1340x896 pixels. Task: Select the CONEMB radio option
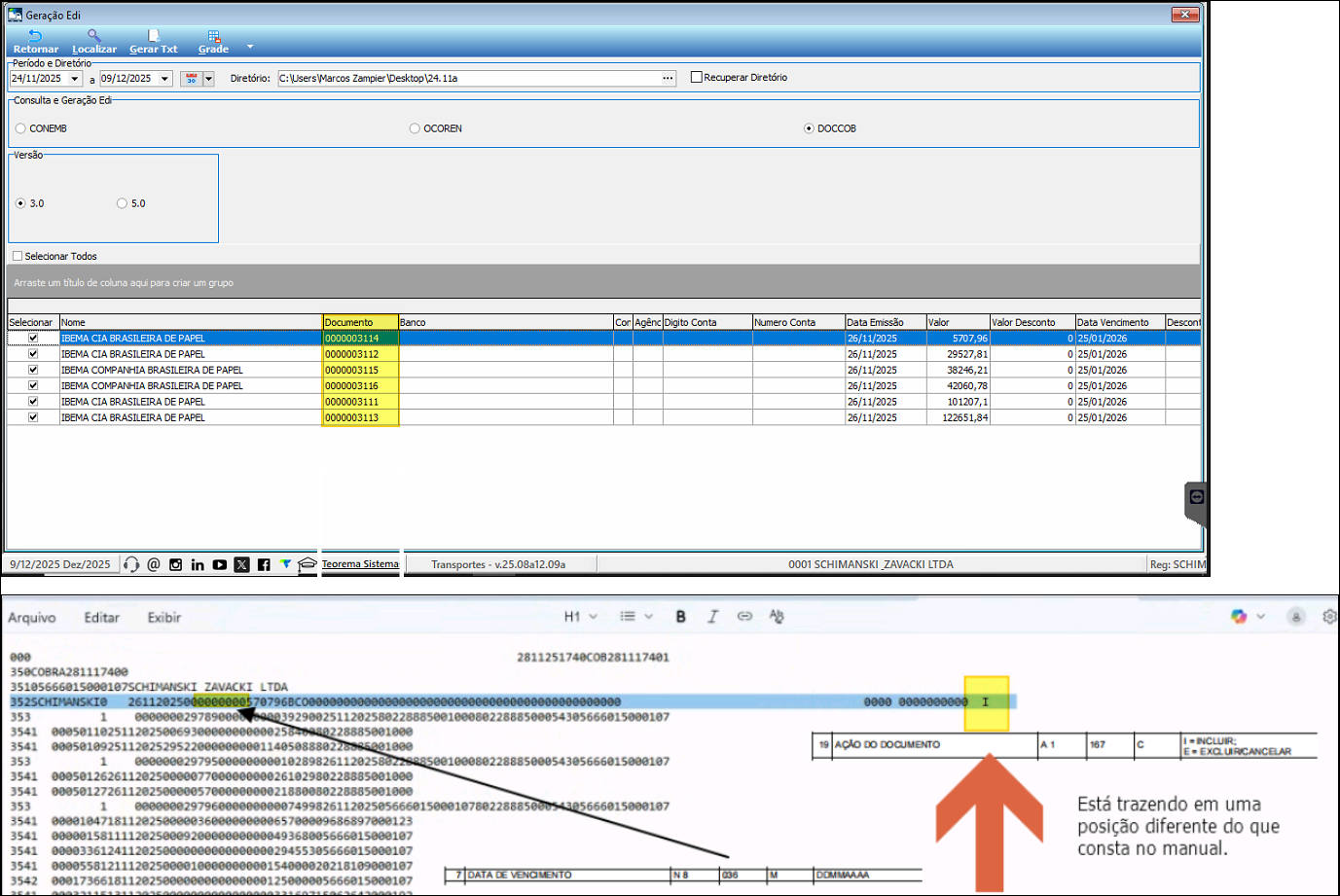pyautogui.click(x=20, y=128)
